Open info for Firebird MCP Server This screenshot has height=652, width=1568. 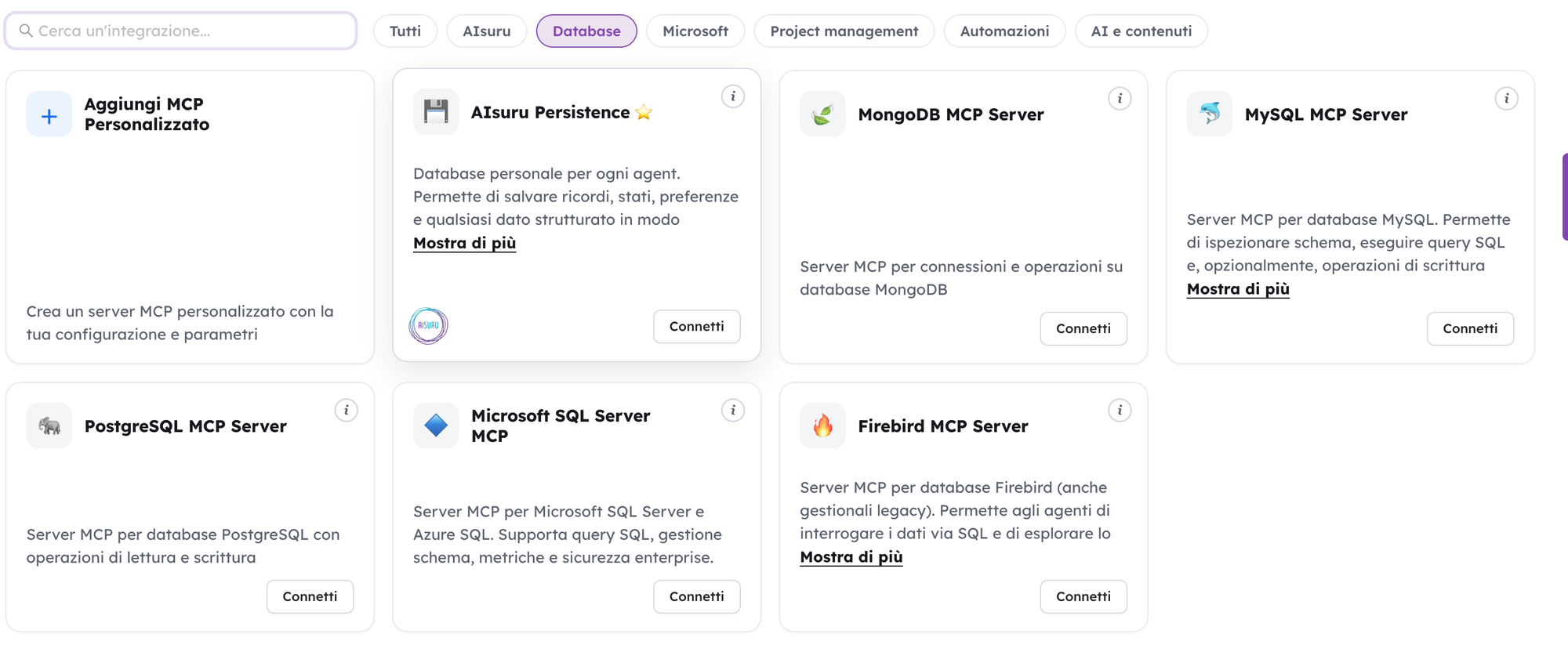click(1120, 411)
